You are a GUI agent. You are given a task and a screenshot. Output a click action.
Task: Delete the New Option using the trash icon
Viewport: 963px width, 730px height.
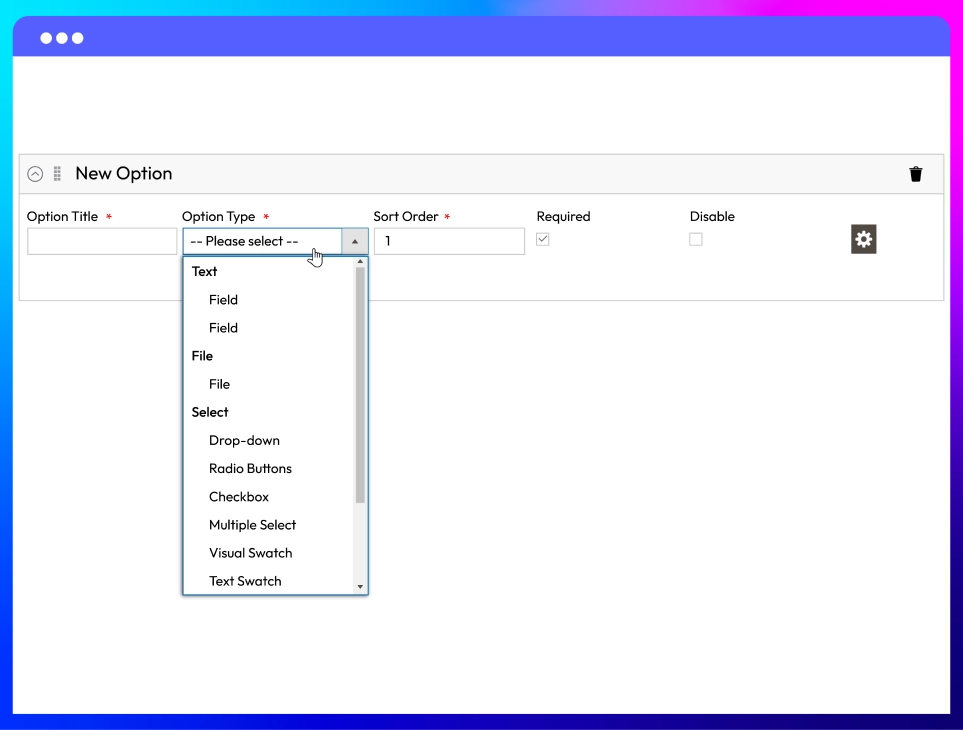915,173
